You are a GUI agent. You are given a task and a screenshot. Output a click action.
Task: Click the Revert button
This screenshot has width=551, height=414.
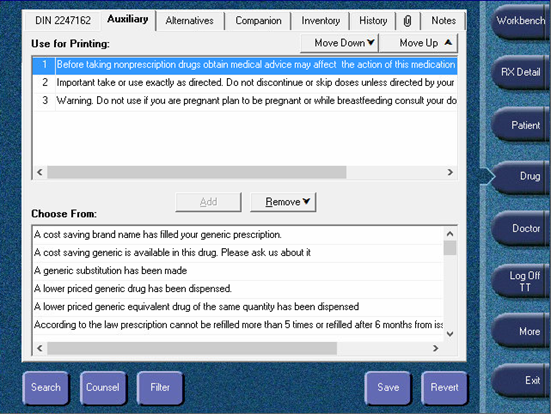coord(445,387)
